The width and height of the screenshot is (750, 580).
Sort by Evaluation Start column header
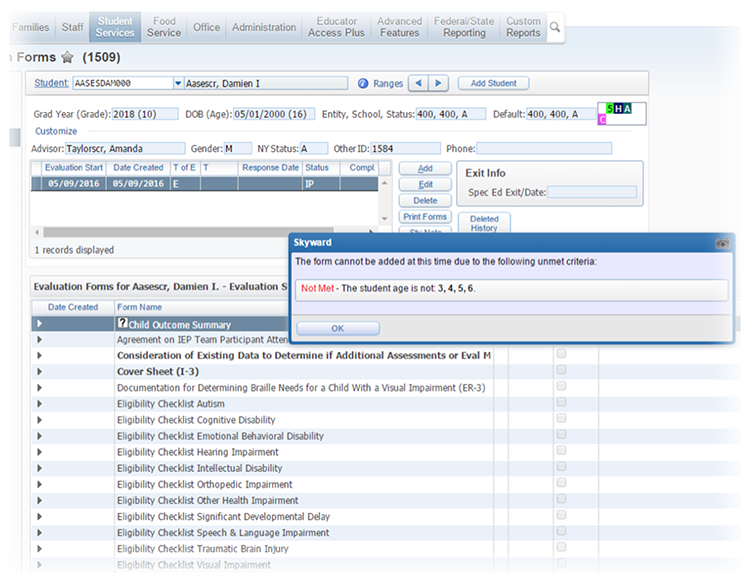tap(74, 168)
